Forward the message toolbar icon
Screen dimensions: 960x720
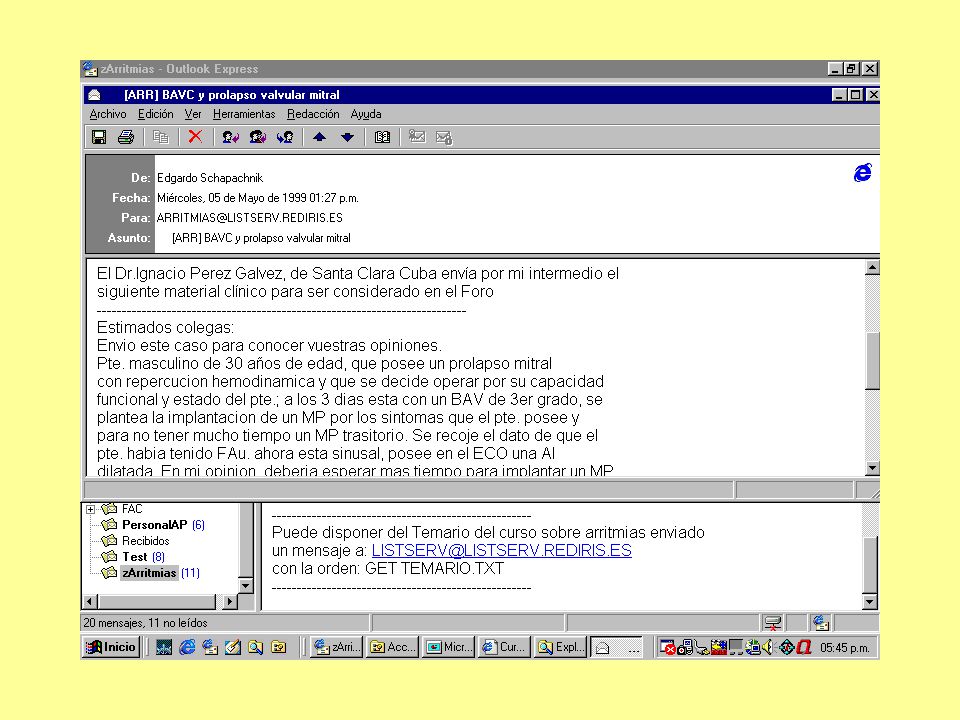tap(285, 137)
